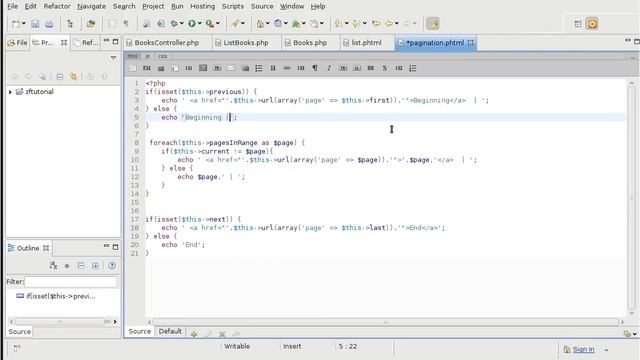Screen dimensions: 640x360
Task: Open the Navigate menu
Action: (91, 7)
